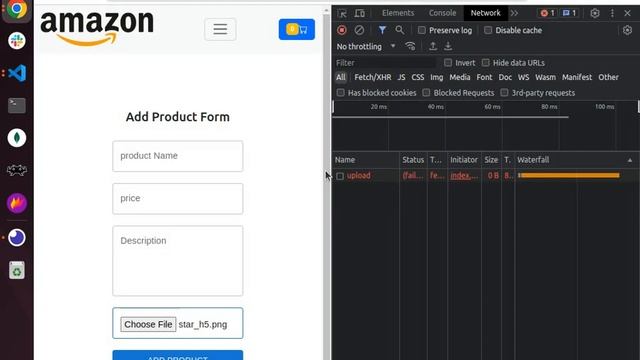Open the index initiator link

(464, 176)
